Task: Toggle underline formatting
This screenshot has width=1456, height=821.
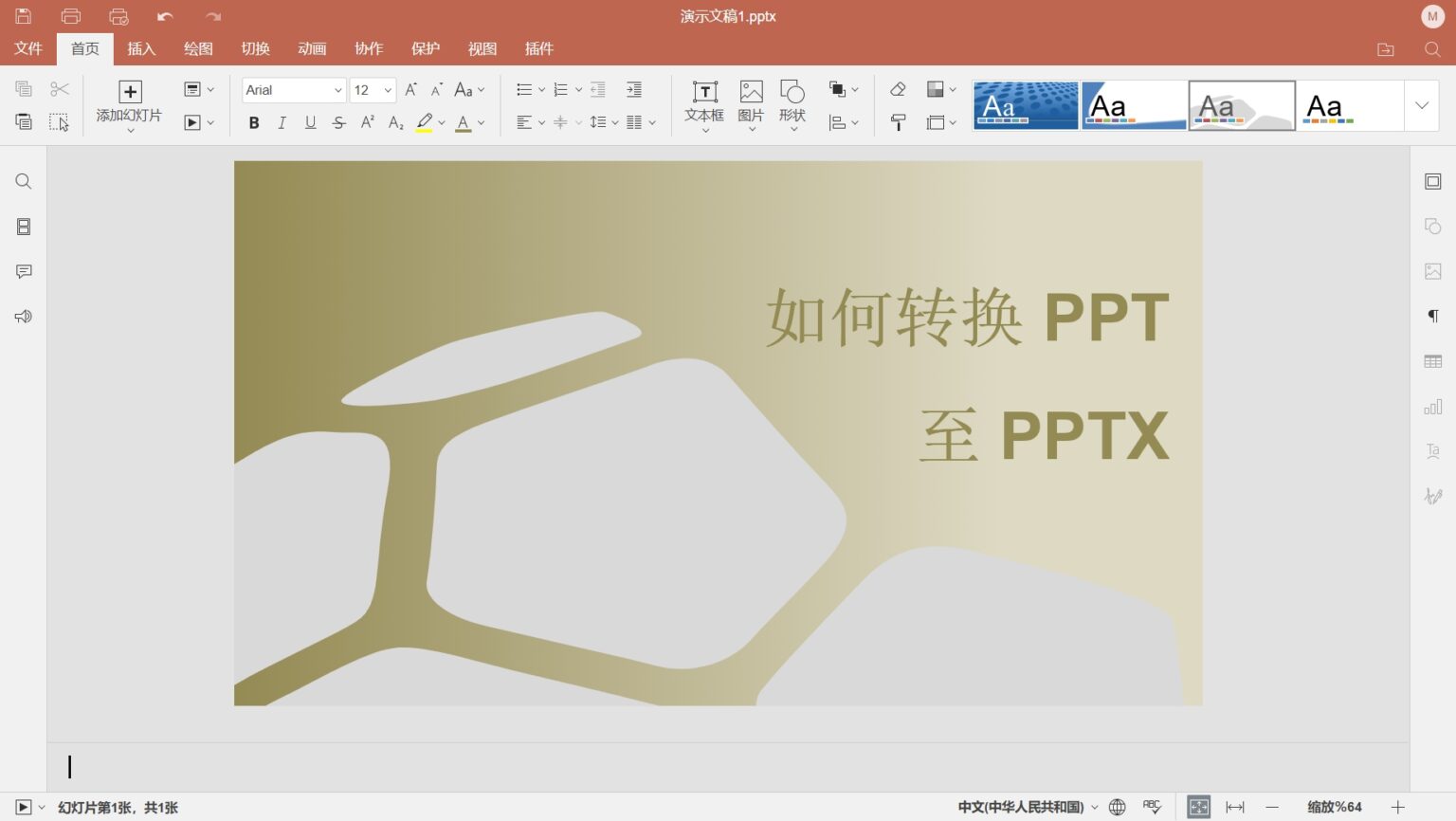Action: [x=310, y=122]
